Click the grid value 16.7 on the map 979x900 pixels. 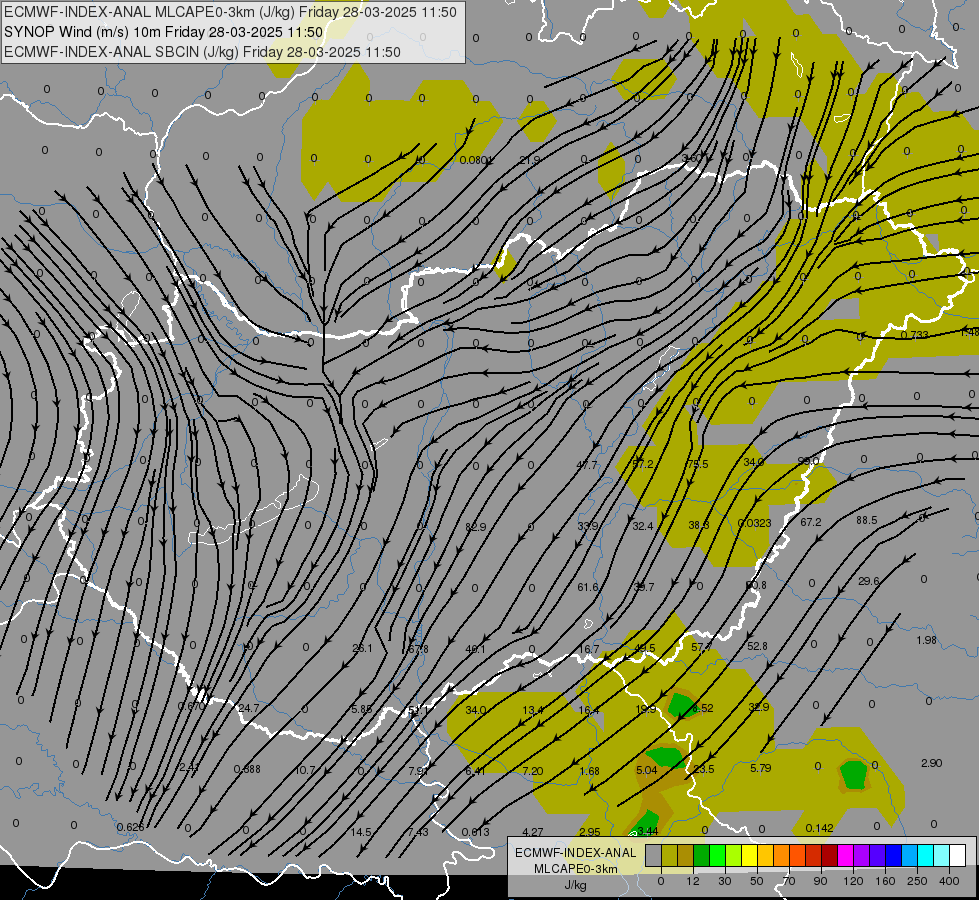[589, 649]
